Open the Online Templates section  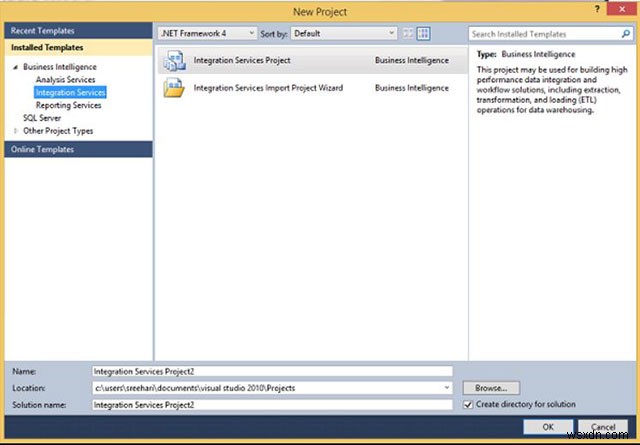click(78, 149)
